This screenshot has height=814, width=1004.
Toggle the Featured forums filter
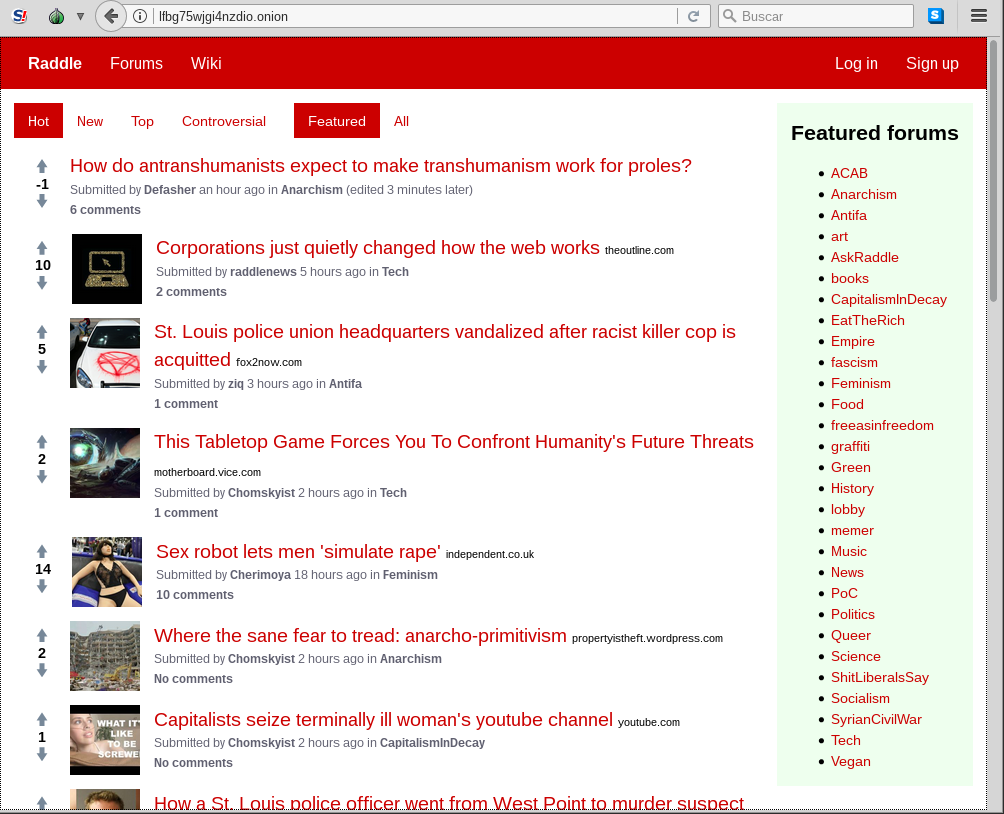pos(337,121)
